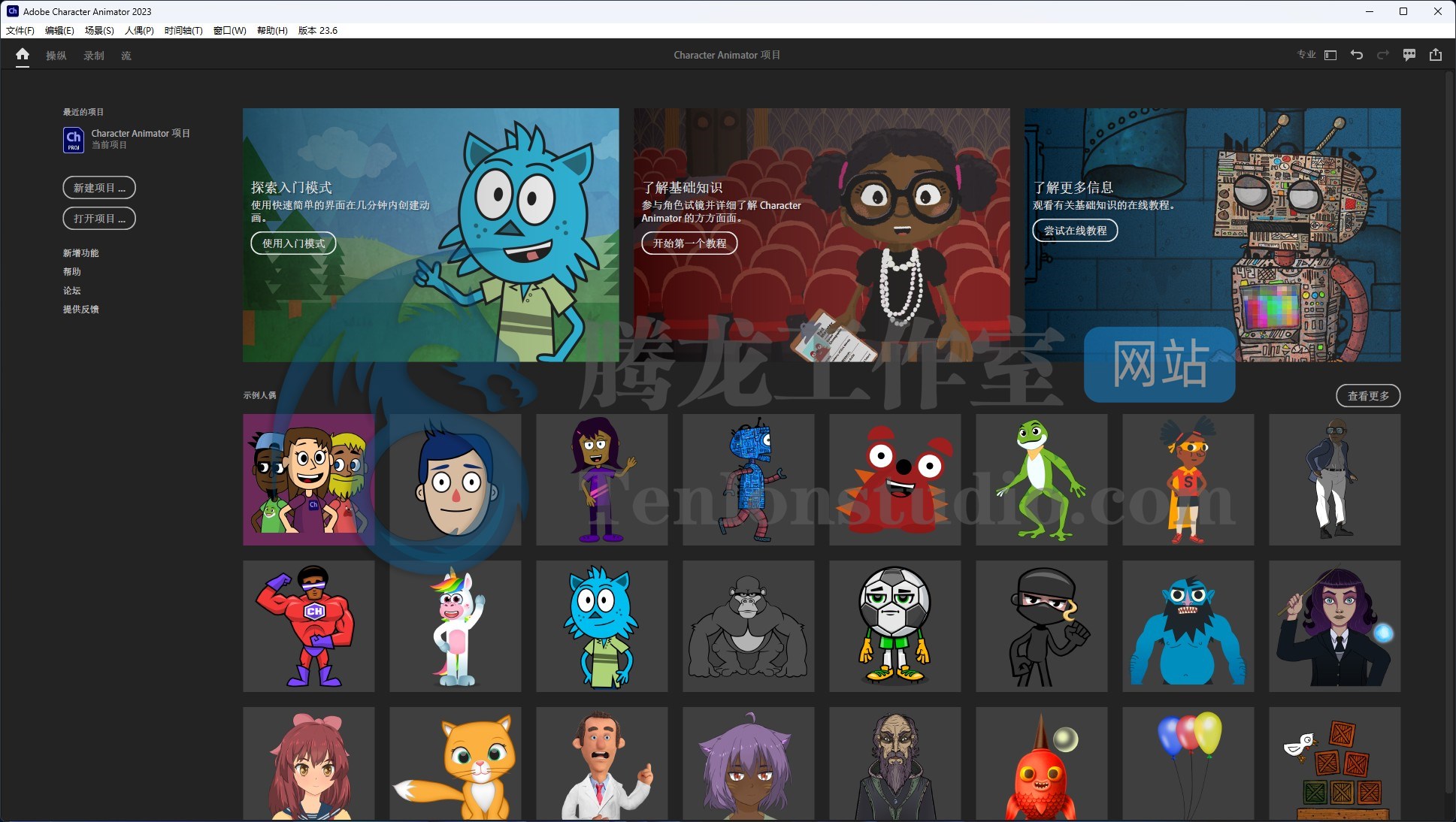Click the 查看更多 button
The height and width of the screenshot is (822, 1456).
tap(1368, 396)
